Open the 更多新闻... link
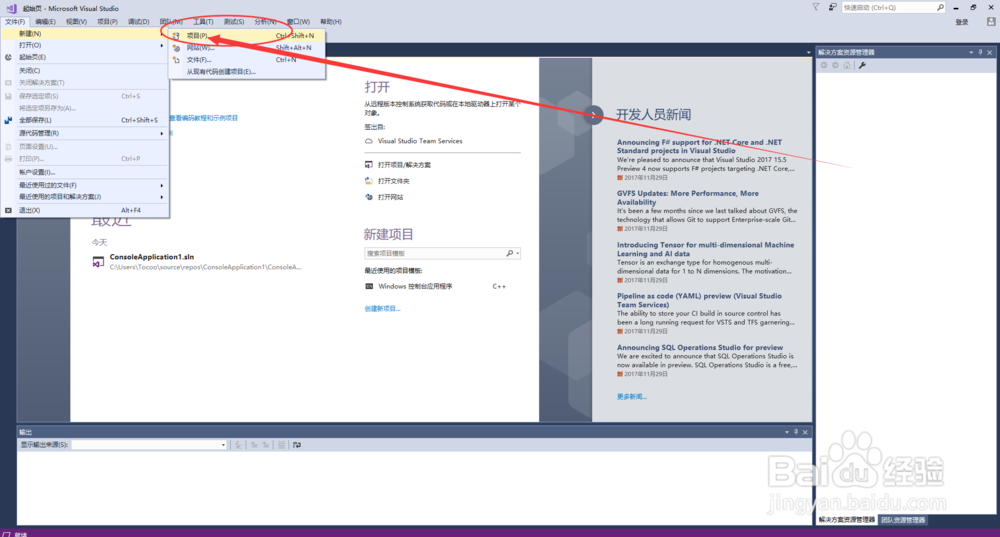This screenshot has width=1000, height=537. [631, 397]
